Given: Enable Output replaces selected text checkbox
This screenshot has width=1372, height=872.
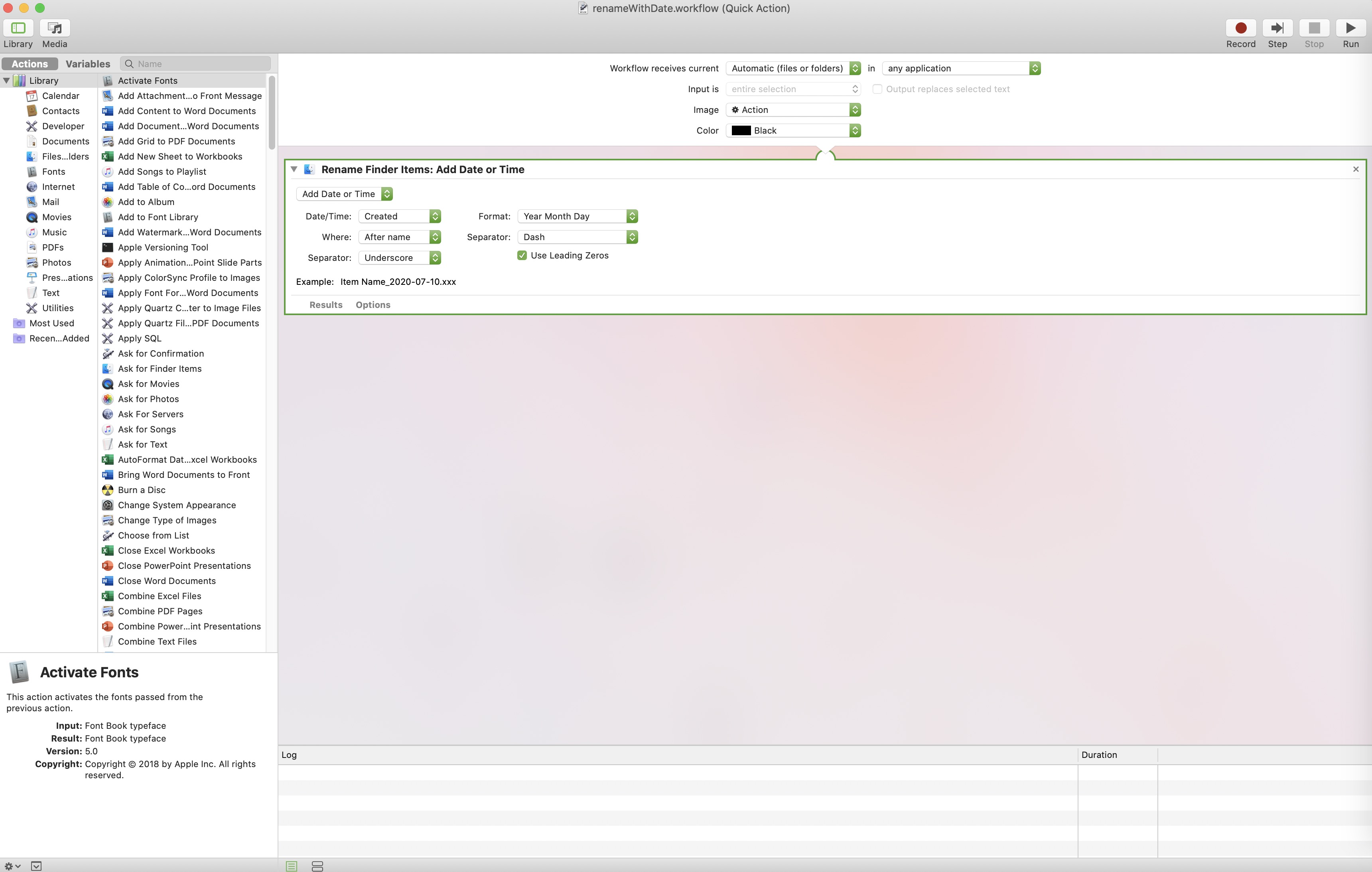Looking at the screenshot, I should coord(877,89).
